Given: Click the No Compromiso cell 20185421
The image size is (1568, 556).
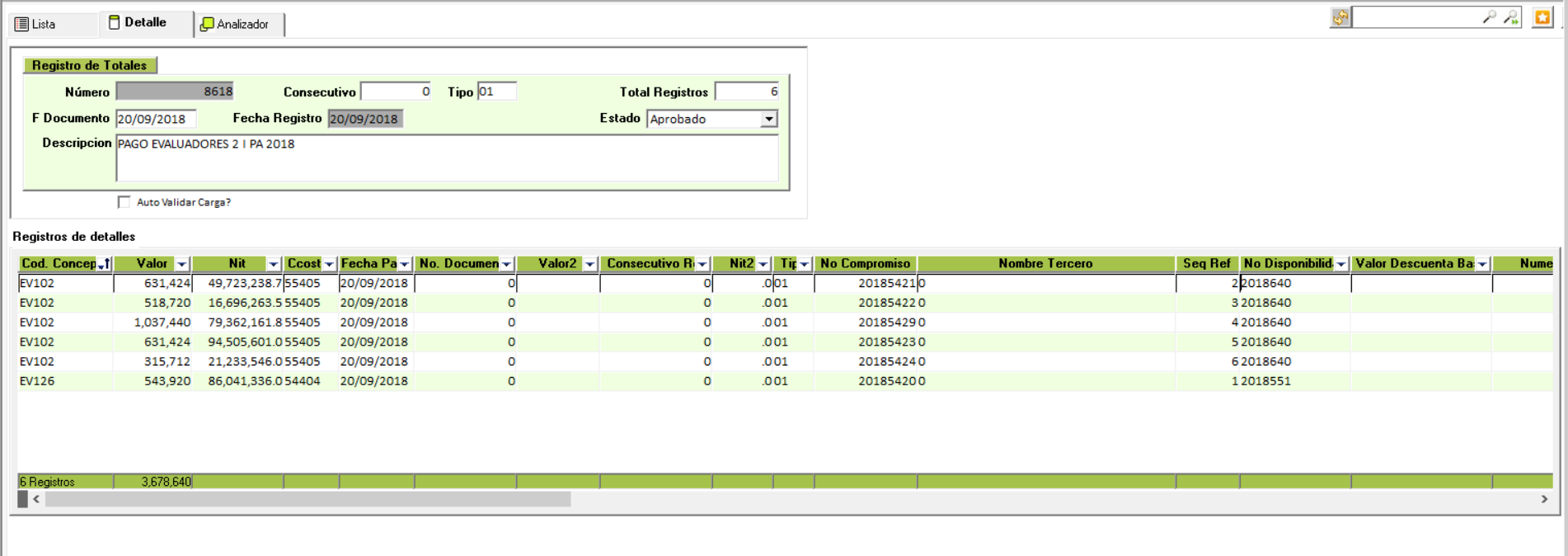Looking at the screenshot, I should pyautogui.click(x=866, y=283).
